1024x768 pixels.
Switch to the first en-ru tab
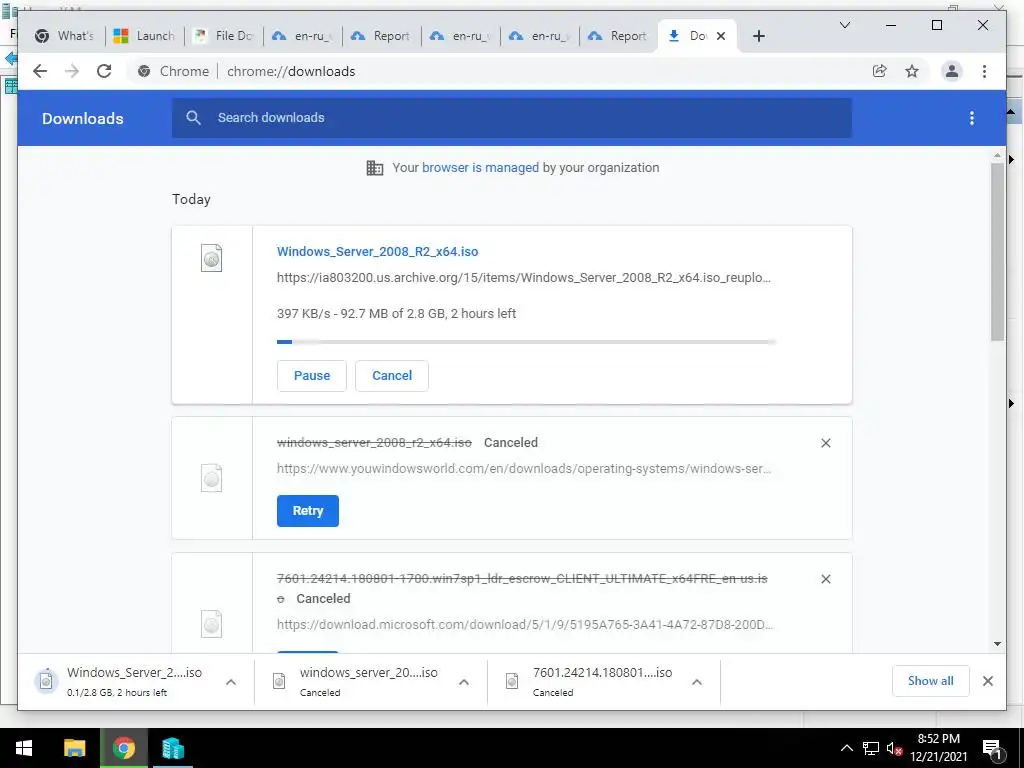tap(303, 36)
